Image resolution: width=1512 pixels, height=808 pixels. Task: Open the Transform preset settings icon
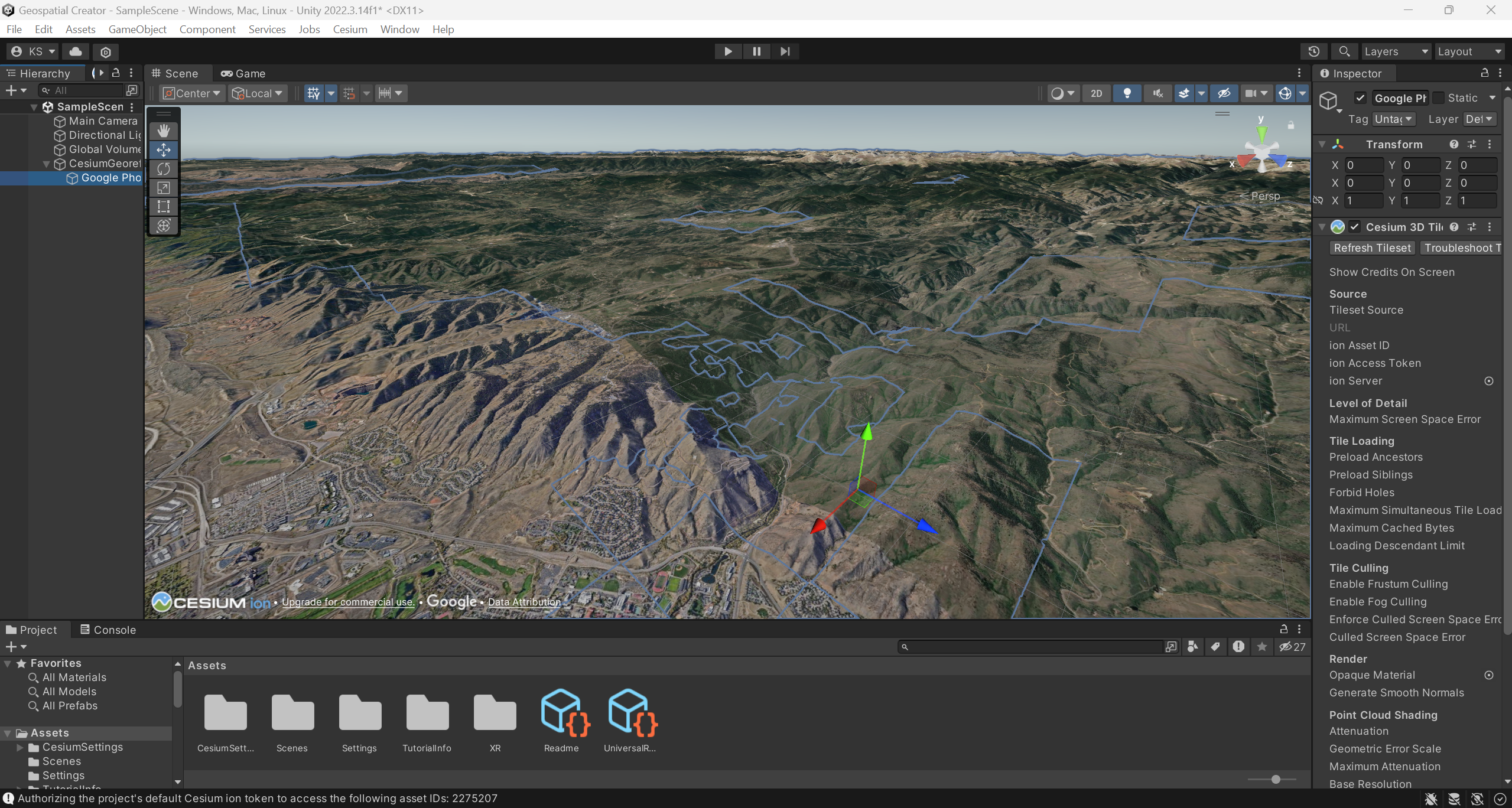pos(1472,144)
